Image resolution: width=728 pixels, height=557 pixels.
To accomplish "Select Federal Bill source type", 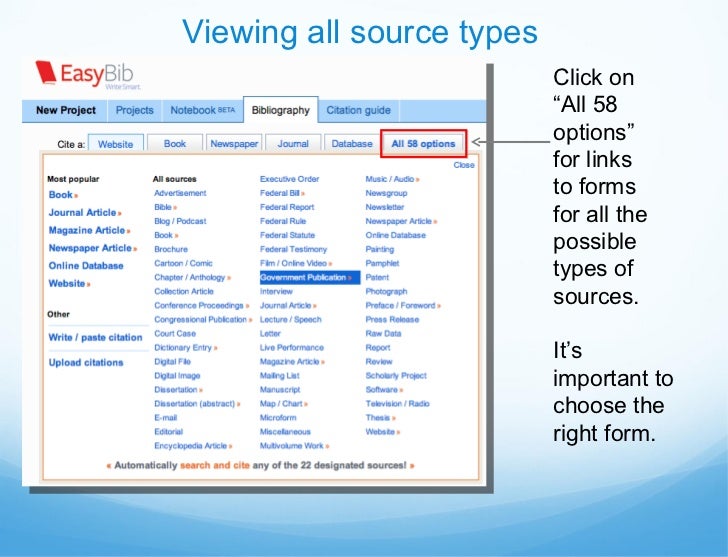I will [282, 193].
